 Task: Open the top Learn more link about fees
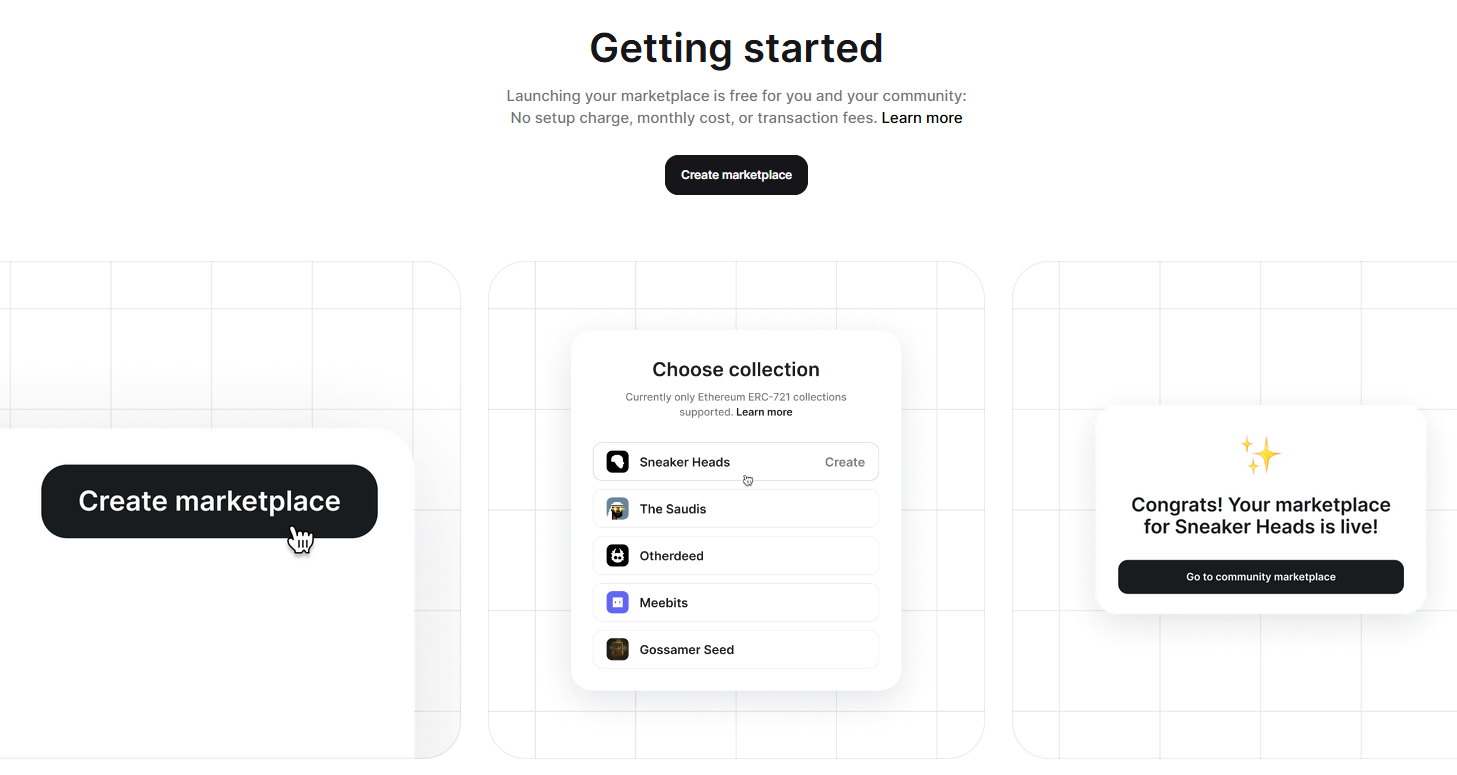pos(922,118)
